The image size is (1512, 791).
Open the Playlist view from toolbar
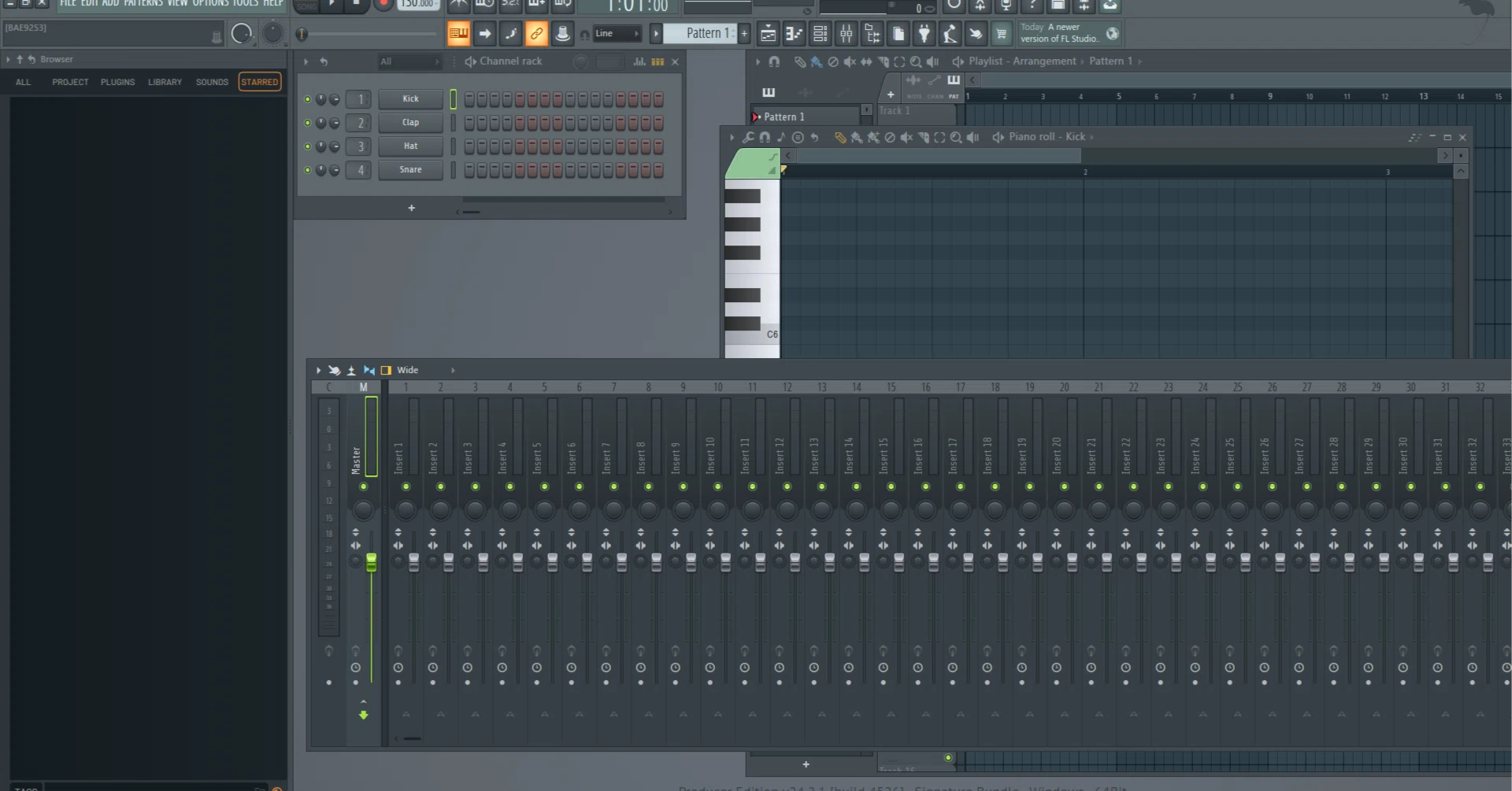tap(768, 34)
